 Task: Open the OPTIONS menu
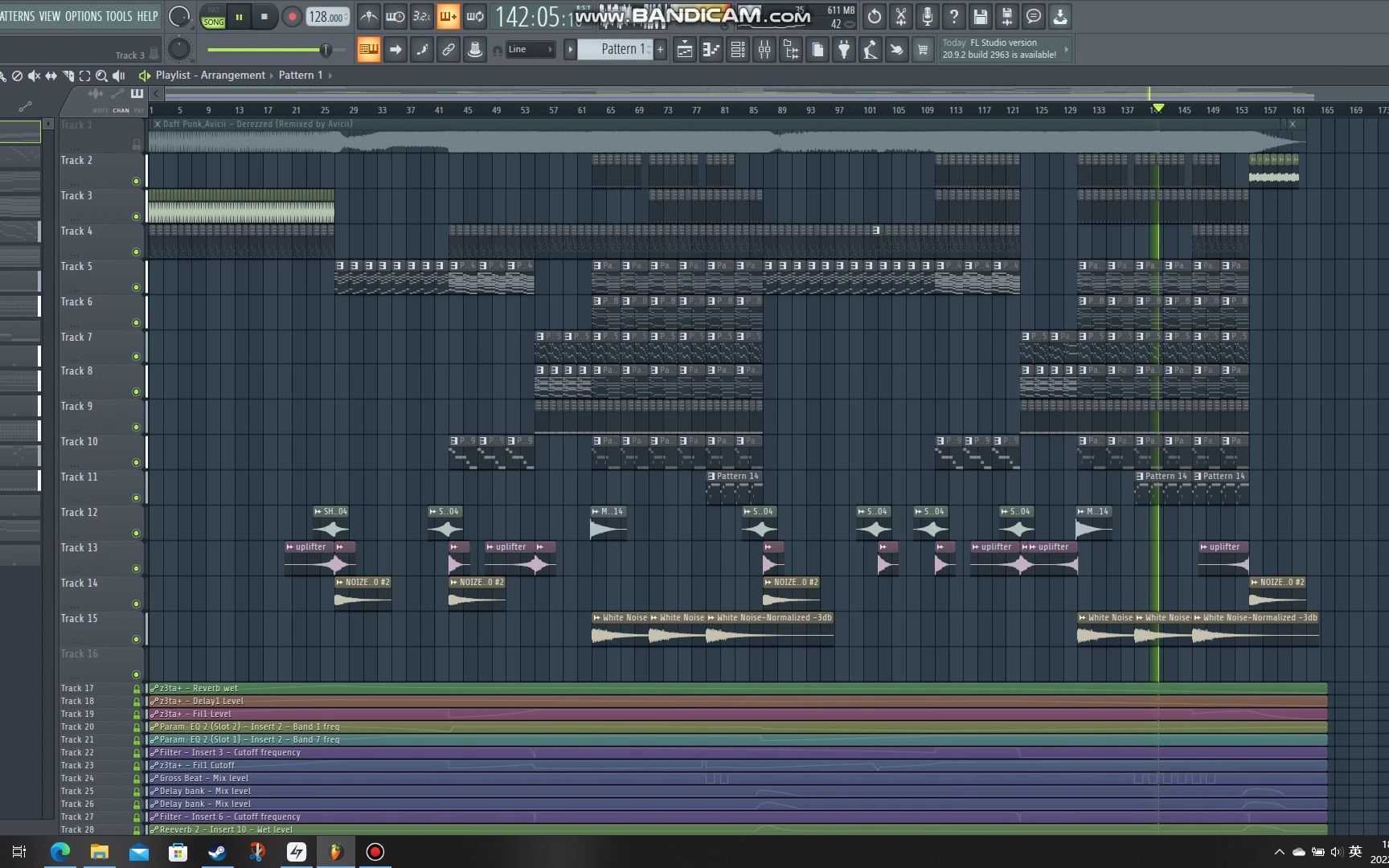[x=84, y=16]
